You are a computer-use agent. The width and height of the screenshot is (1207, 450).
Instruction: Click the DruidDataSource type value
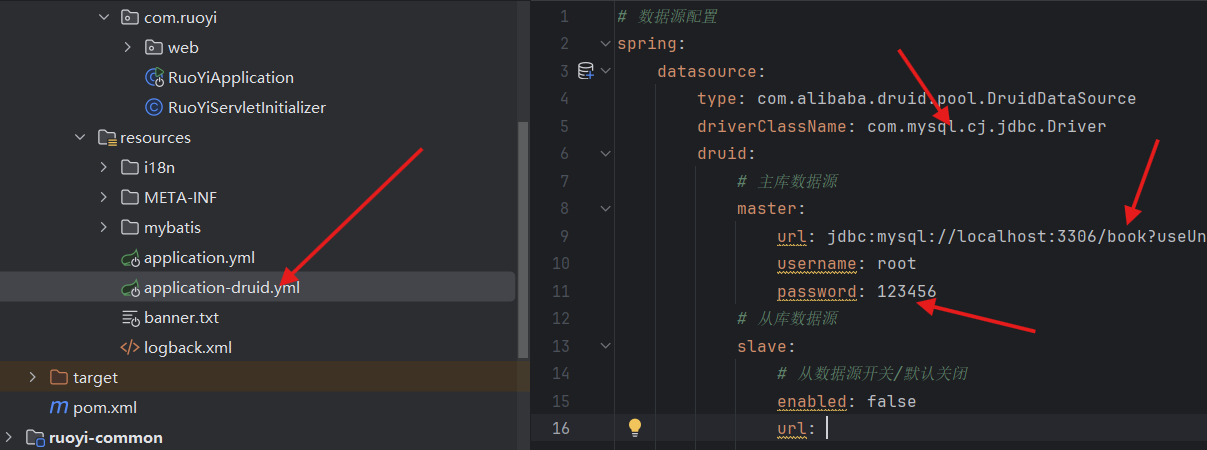[x=946, y=99]
